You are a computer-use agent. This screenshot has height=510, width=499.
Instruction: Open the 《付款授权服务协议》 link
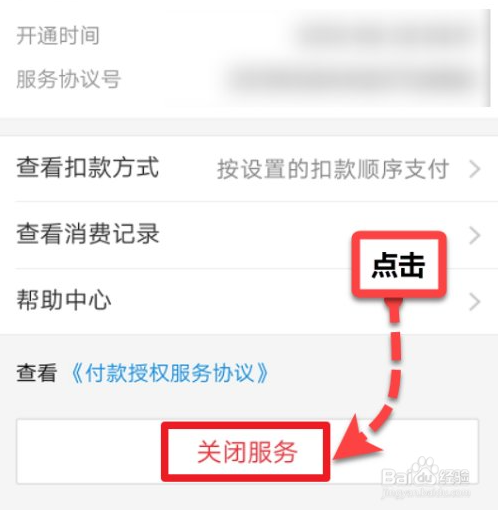[170, 372]
